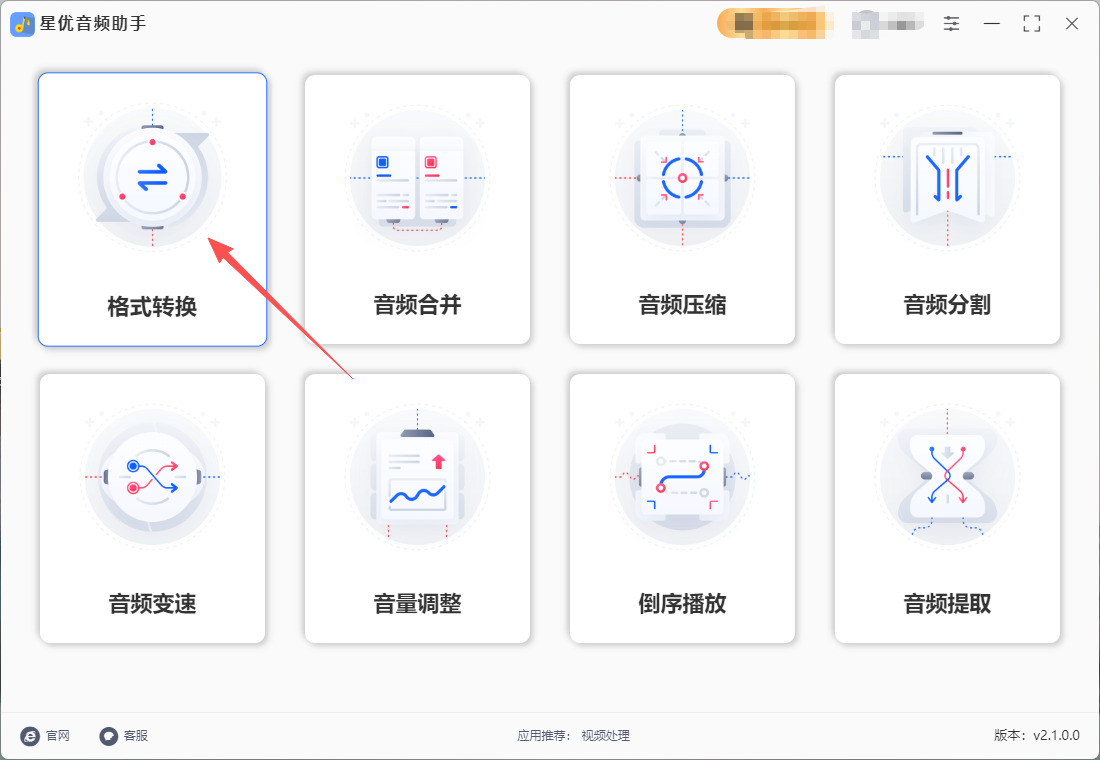The image size is (1100, 760).
Task: Click the 格式转换 label text
Action: 152,307
